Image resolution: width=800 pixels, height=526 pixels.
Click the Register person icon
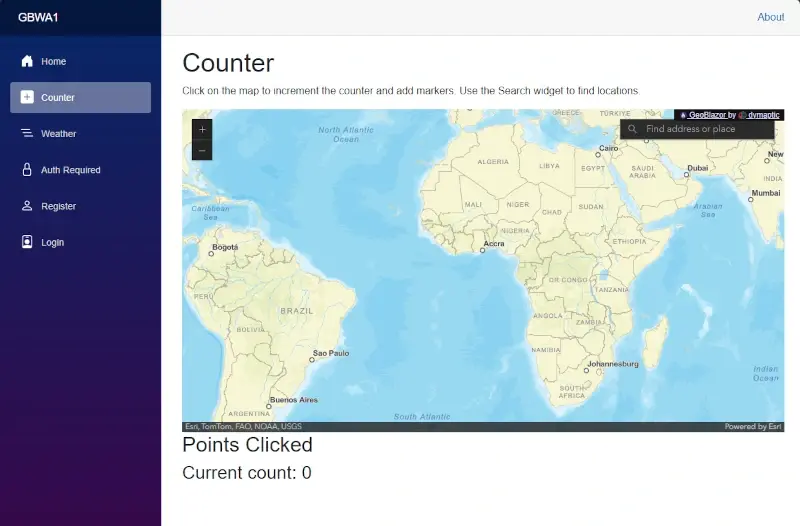point(27,206)
